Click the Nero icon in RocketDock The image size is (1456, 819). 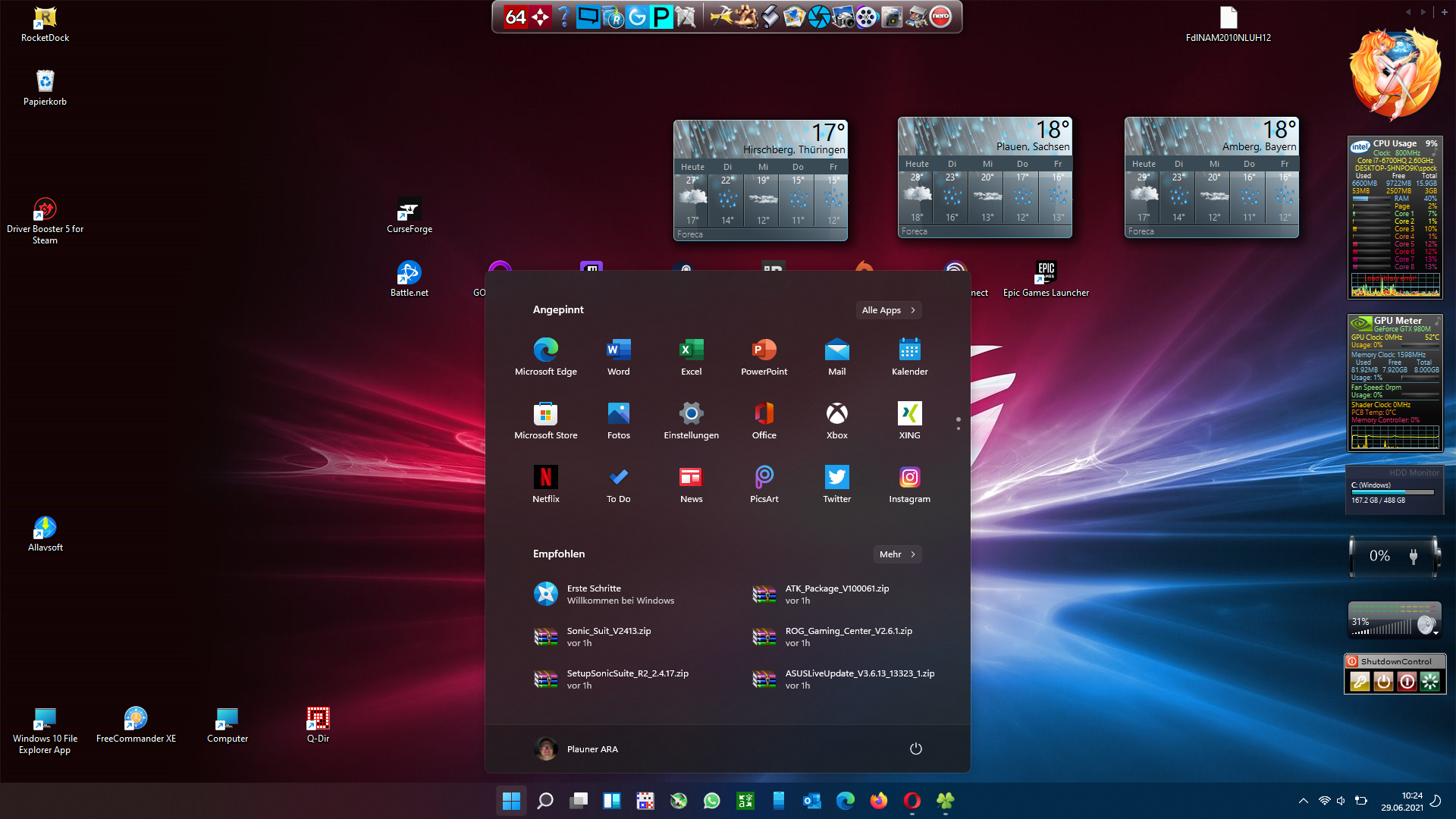click(940, 16)
